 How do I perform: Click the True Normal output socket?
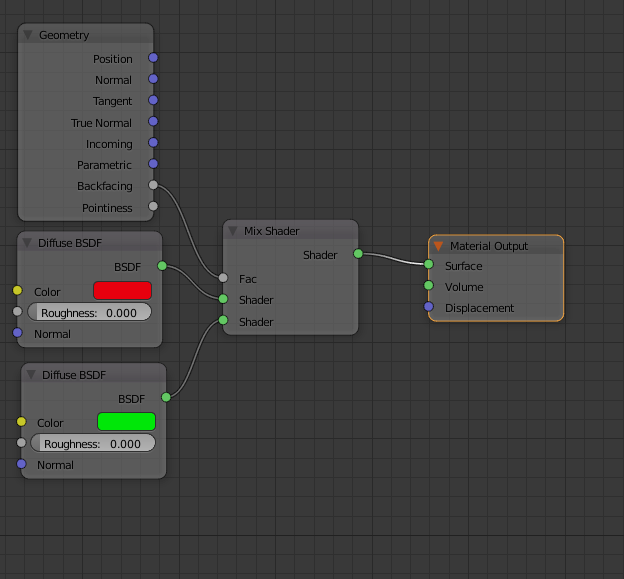[x=153, y=121]
